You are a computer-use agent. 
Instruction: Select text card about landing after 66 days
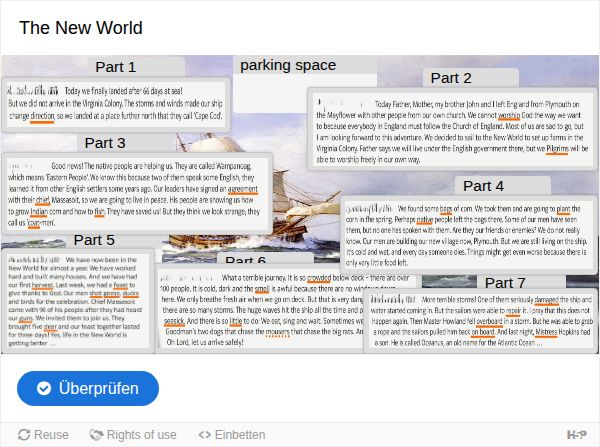116,104
